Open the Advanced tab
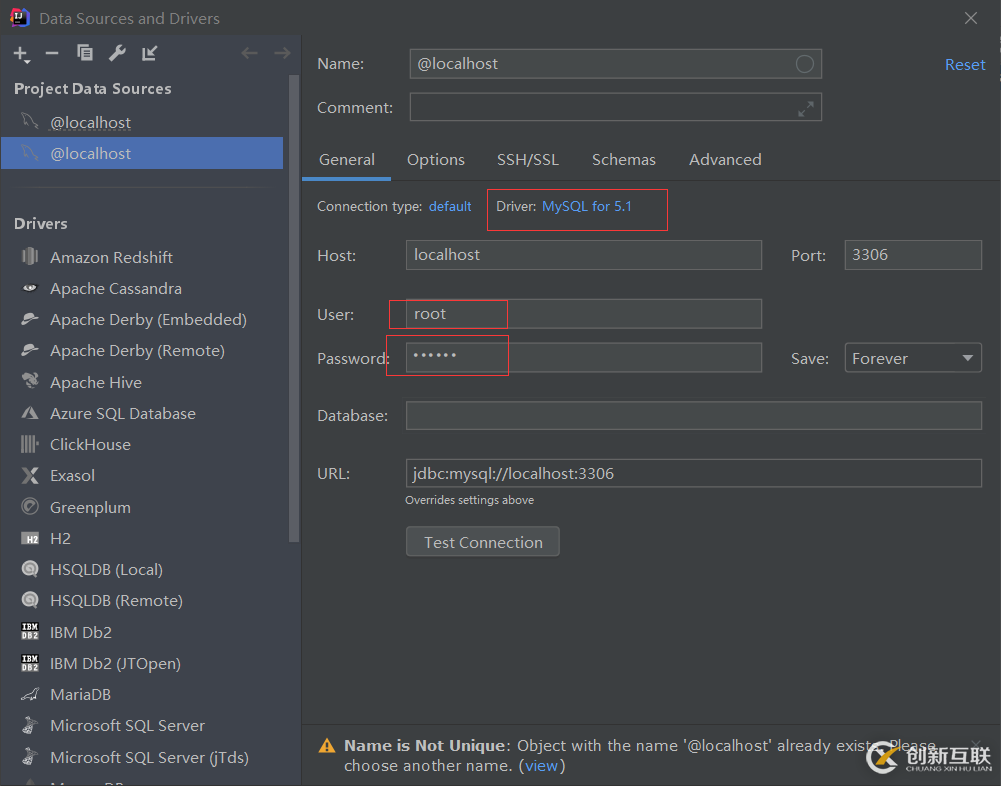 (725, 160)
